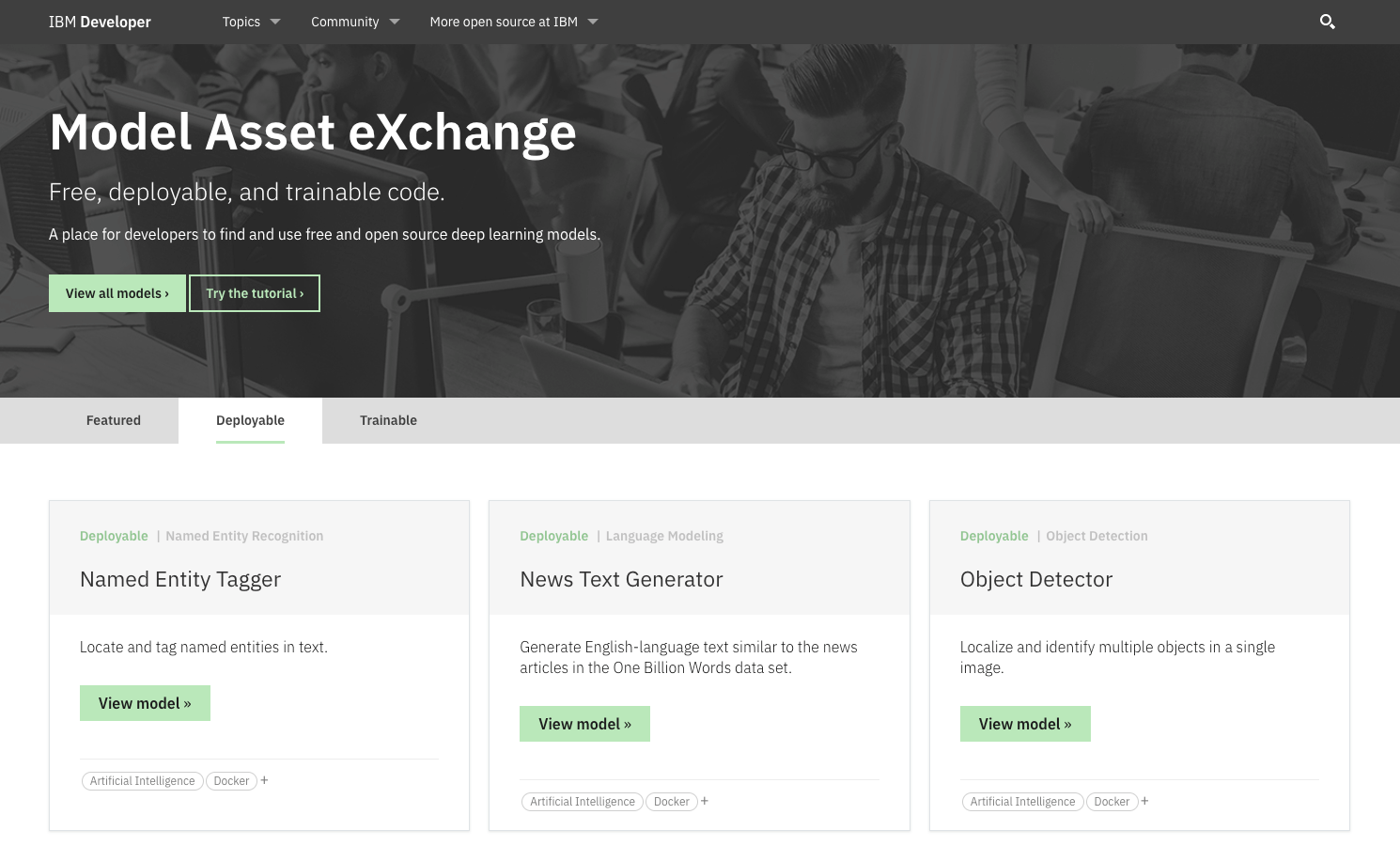
Task: Expand more tags on Named Entity Tagger card
Action: [x=265, y=780]
